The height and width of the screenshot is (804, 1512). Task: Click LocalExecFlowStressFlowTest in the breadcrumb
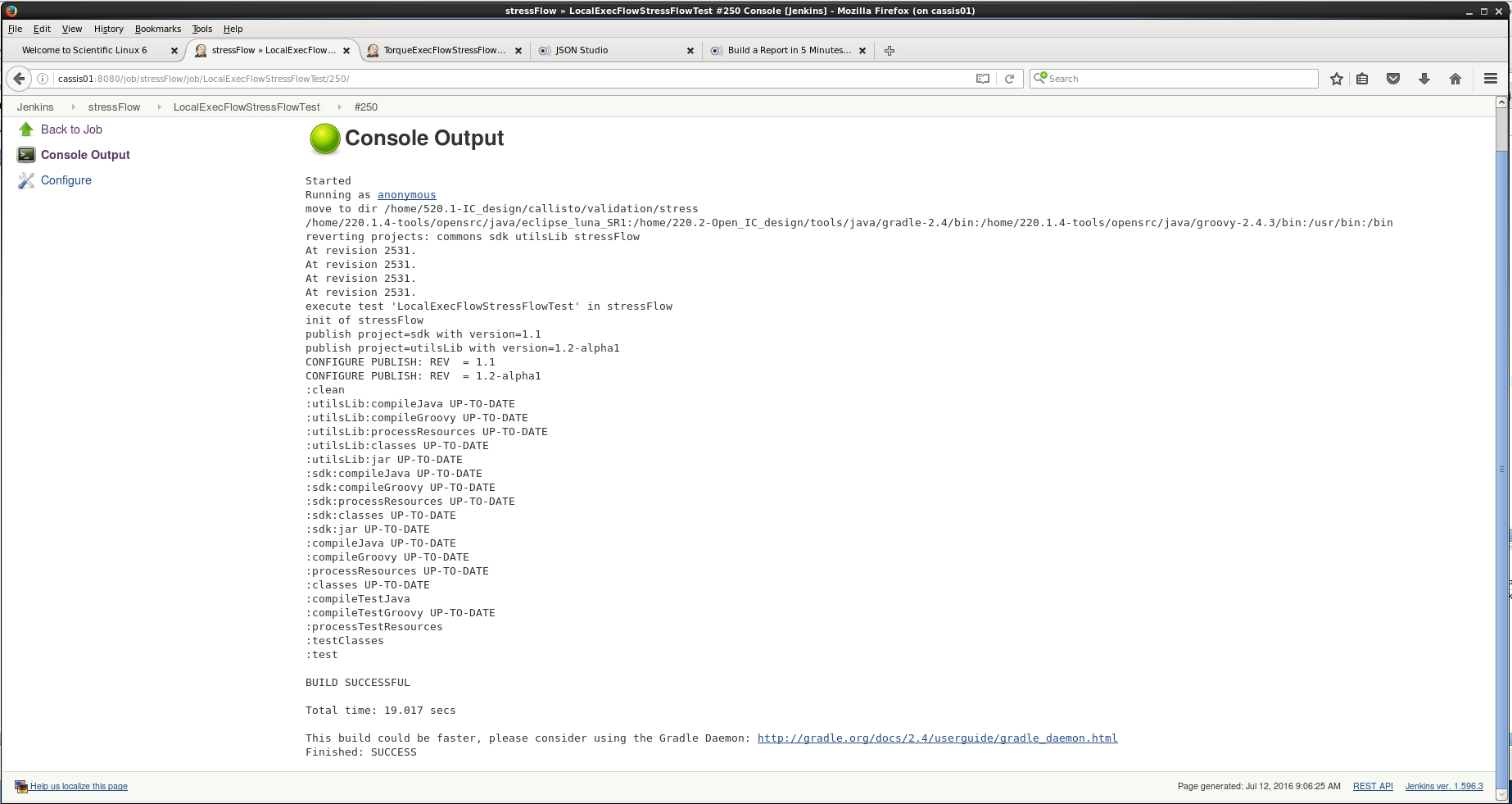pos(247,107)
